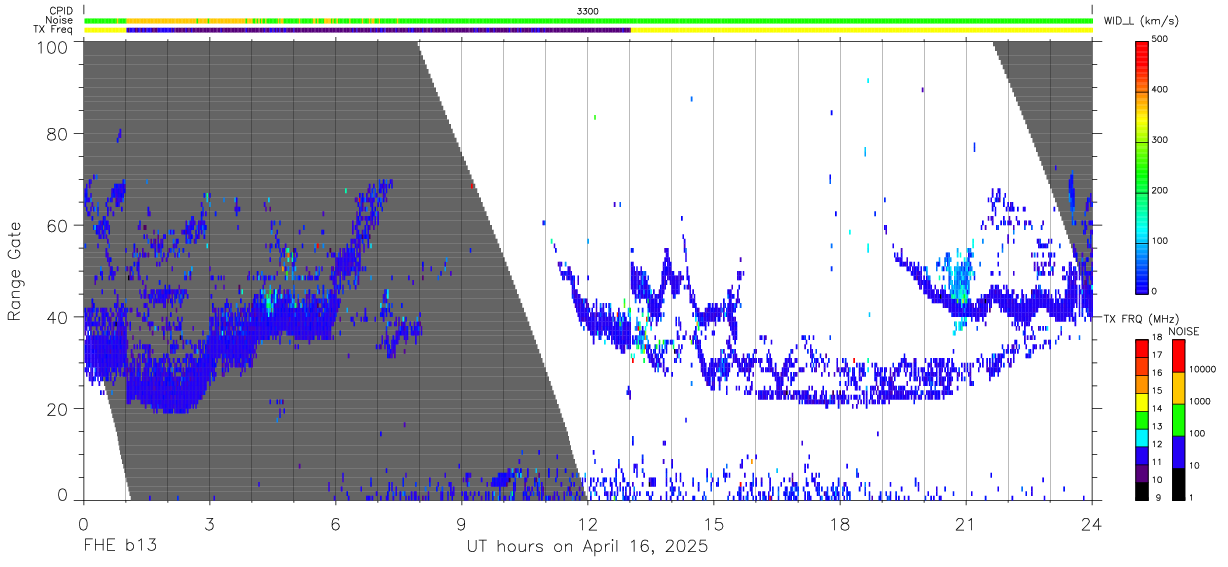Click the 21 tick on the UT hours axis
The width and height of the screenshot is (1228, 567).
(x=966, y=523)
